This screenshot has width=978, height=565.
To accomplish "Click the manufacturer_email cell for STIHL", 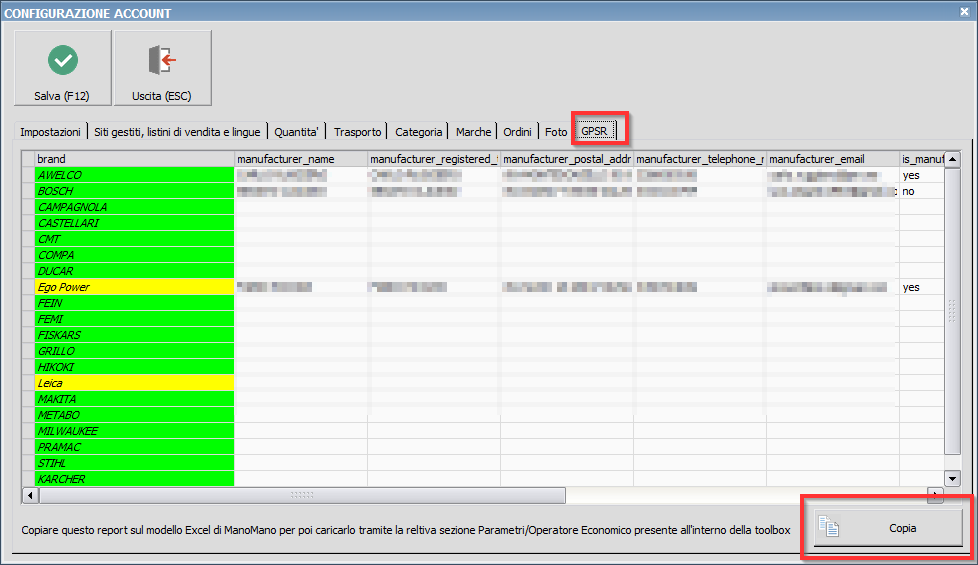I will (x=833, y=463).
